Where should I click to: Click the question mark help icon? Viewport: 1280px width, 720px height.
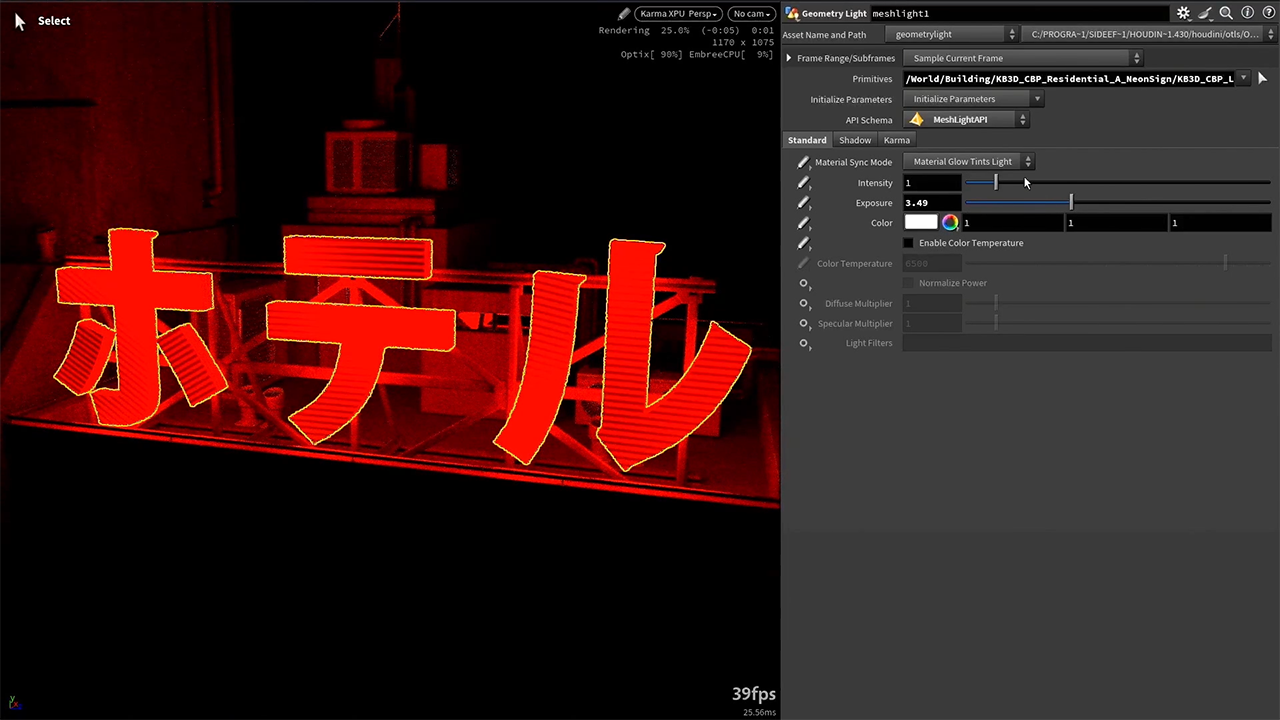(x=1267, y=13)
